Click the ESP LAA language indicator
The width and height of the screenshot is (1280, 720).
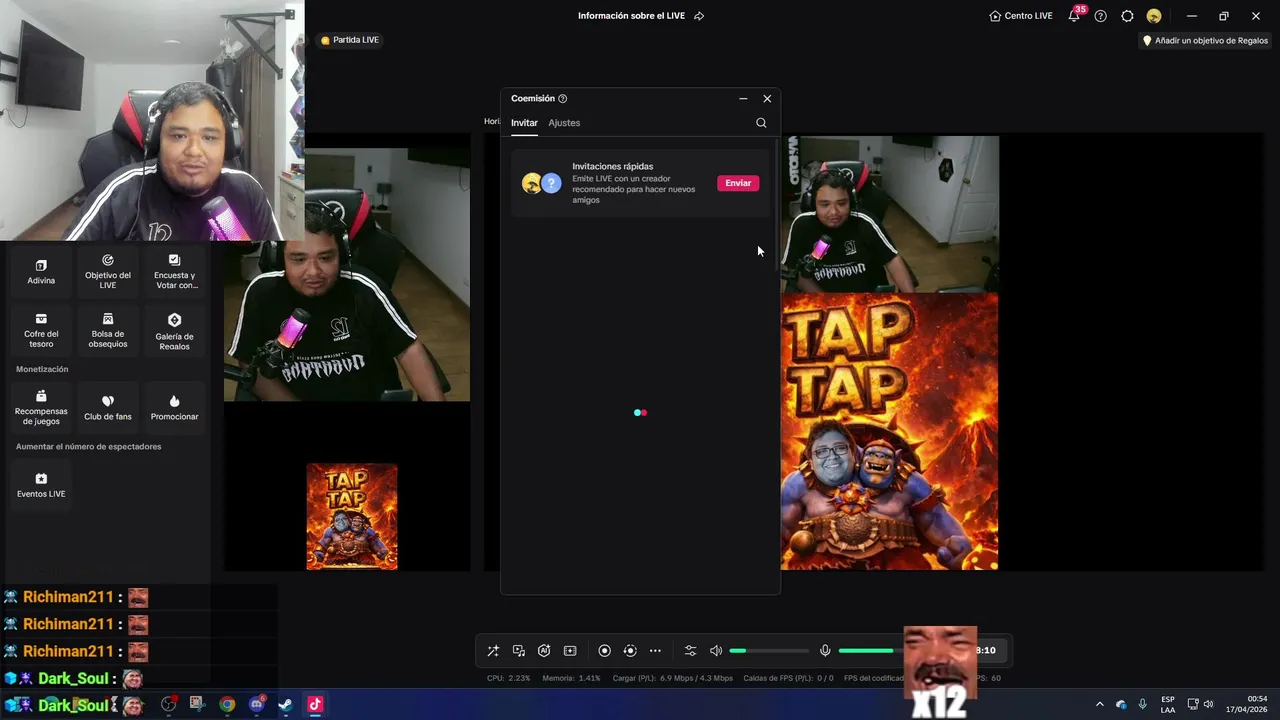1168,704
